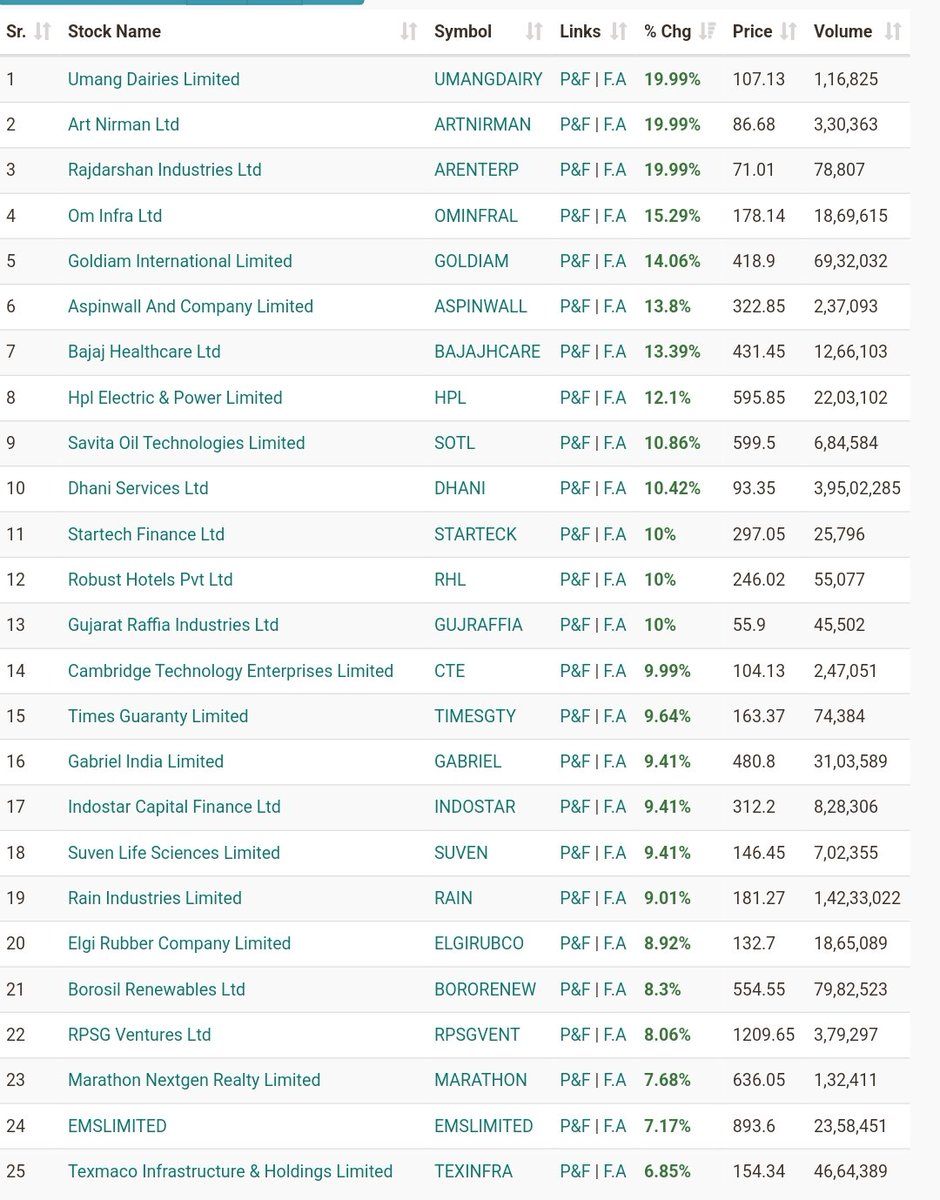940x1200 pixels.
Task: Open RPSG Ventures Ltd link
Action: point(139,1035)
